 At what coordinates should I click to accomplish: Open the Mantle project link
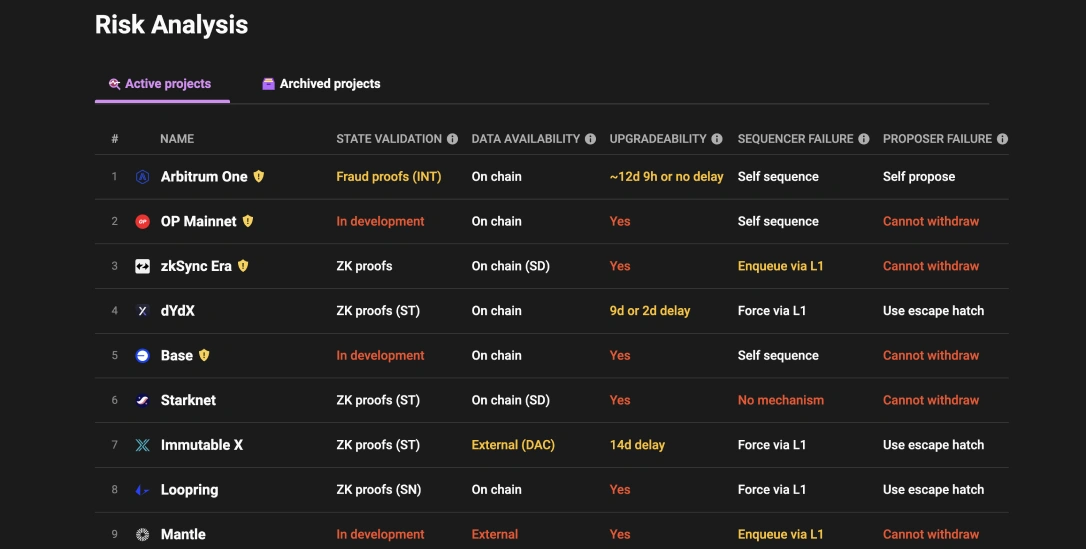183,535
